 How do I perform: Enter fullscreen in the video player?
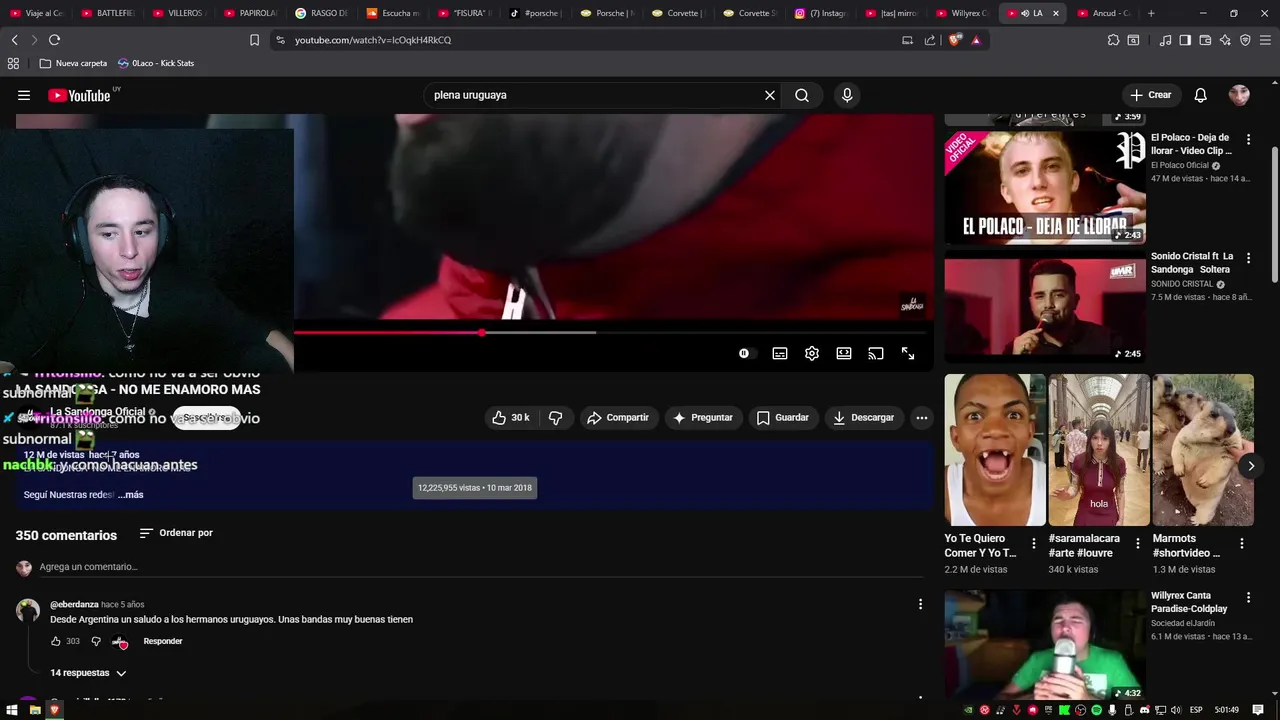click(908, 353)
